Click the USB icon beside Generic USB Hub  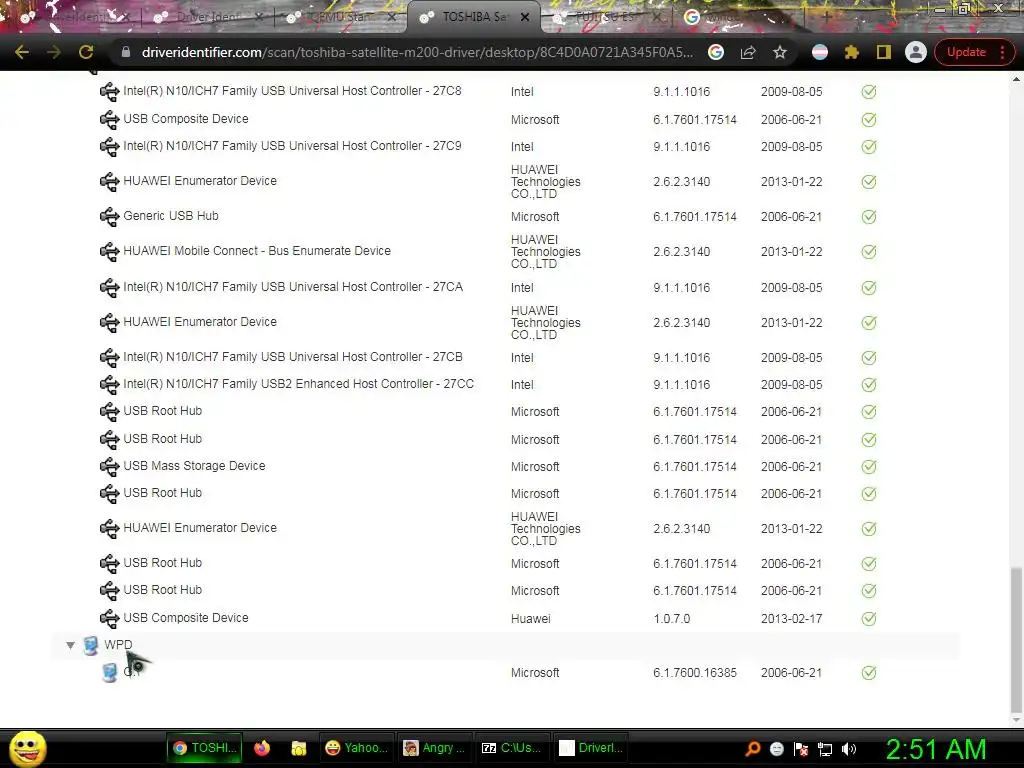109,216
